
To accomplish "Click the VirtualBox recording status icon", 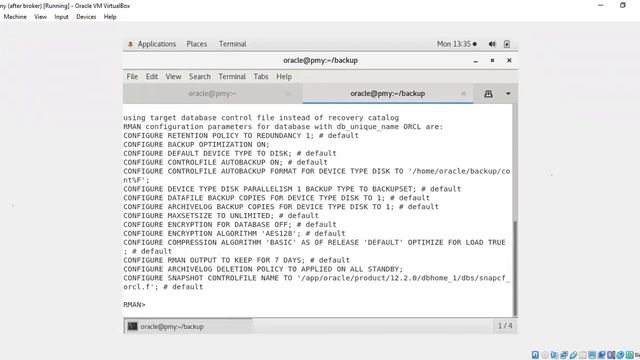I will tap(602, 355).
